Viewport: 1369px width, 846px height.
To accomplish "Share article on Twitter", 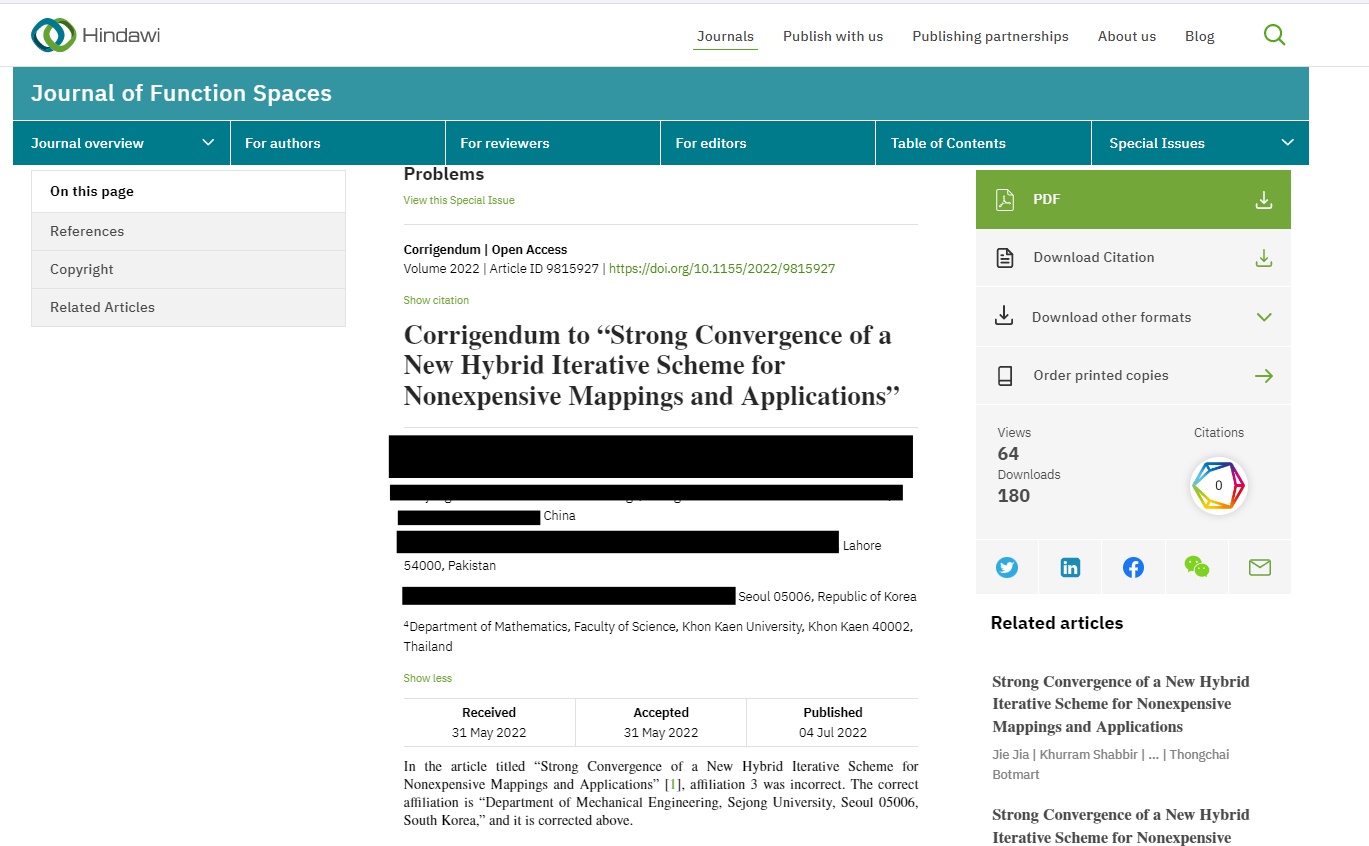I will pyautogui.click(x=1007, y=568).
